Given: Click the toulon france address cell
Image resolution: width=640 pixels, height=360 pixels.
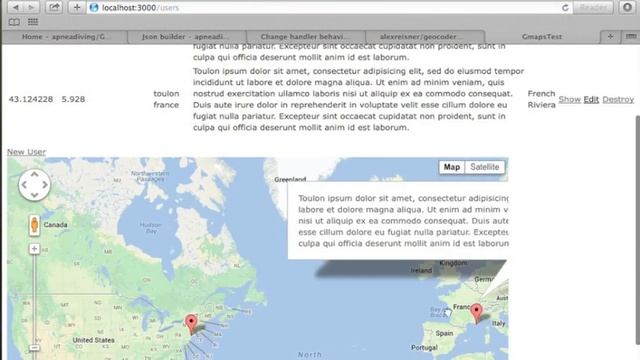Looking at the screenshot, I should click(x=166, y=99).
